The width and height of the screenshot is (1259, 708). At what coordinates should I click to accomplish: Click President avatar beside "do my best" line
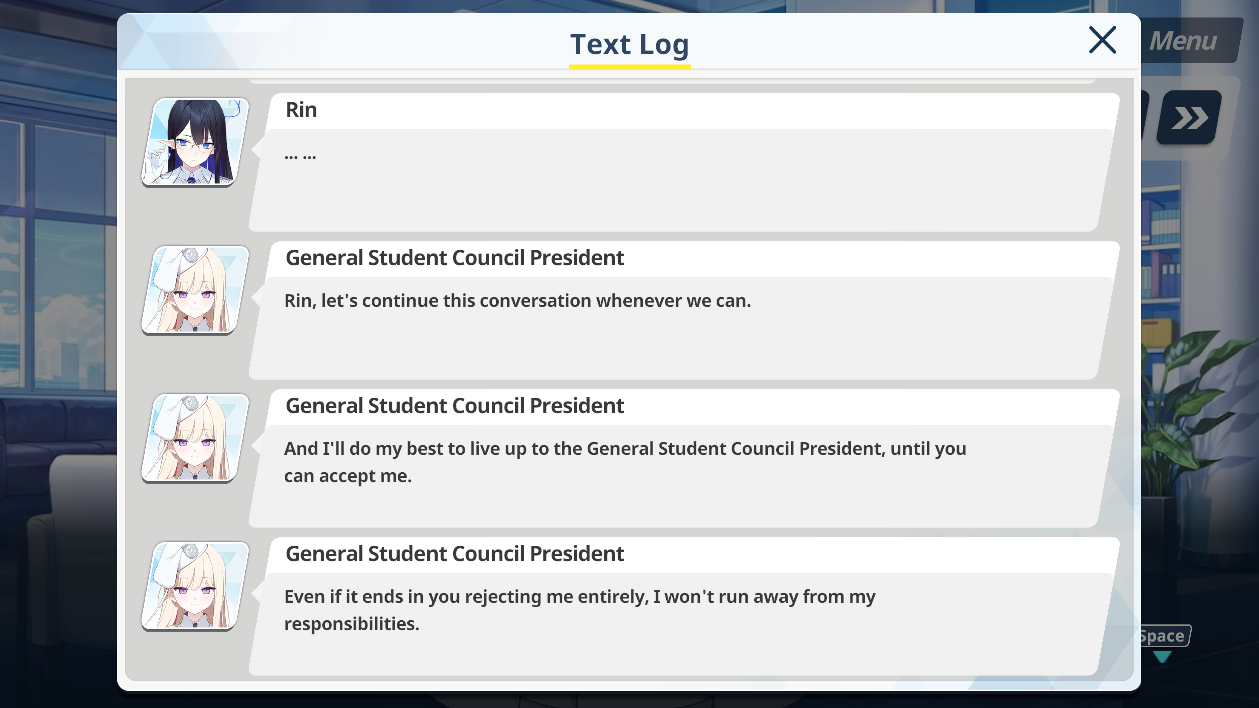(195, 438)
